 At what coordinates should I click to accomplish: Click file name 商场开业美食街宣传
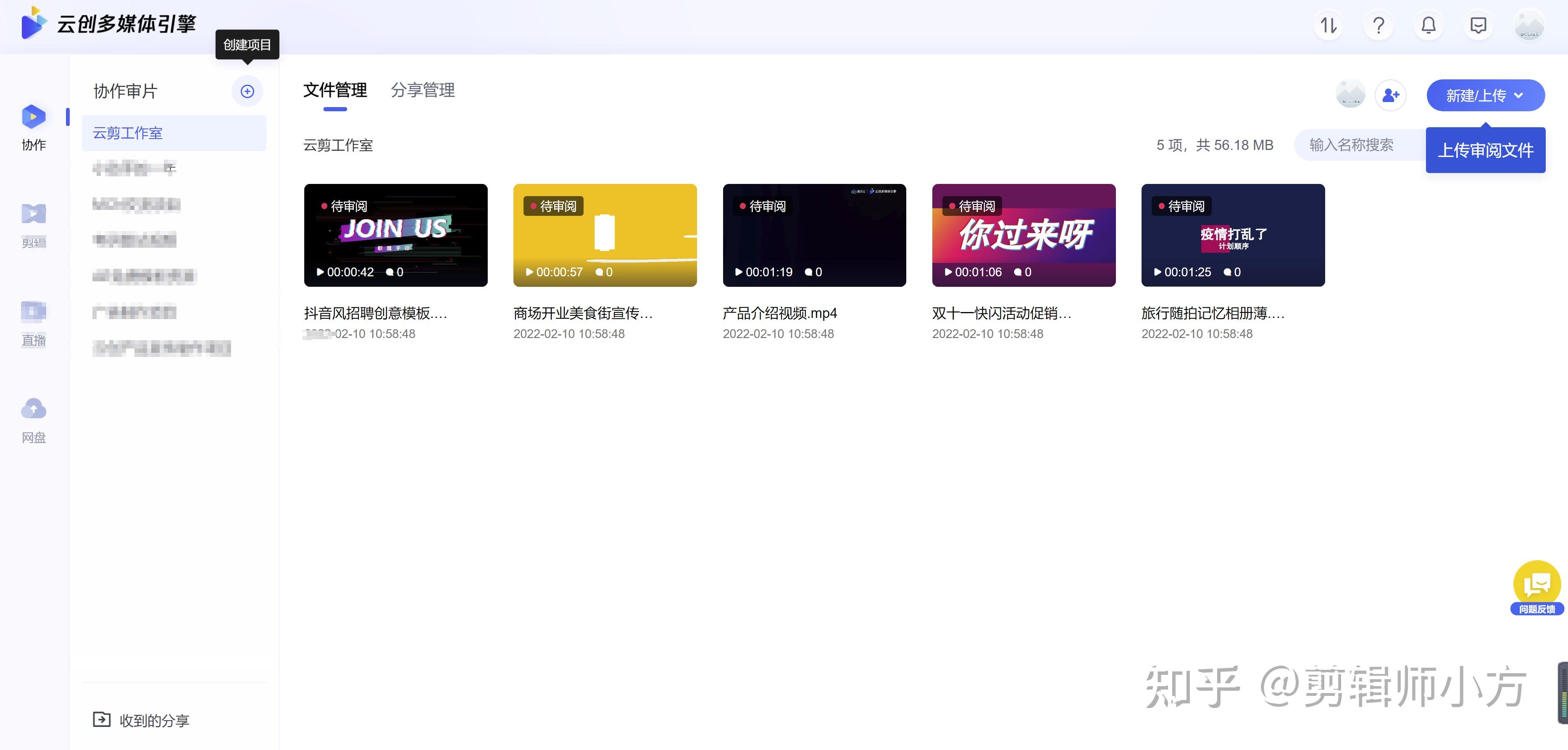pyautogui.click(x=583, y=313)
